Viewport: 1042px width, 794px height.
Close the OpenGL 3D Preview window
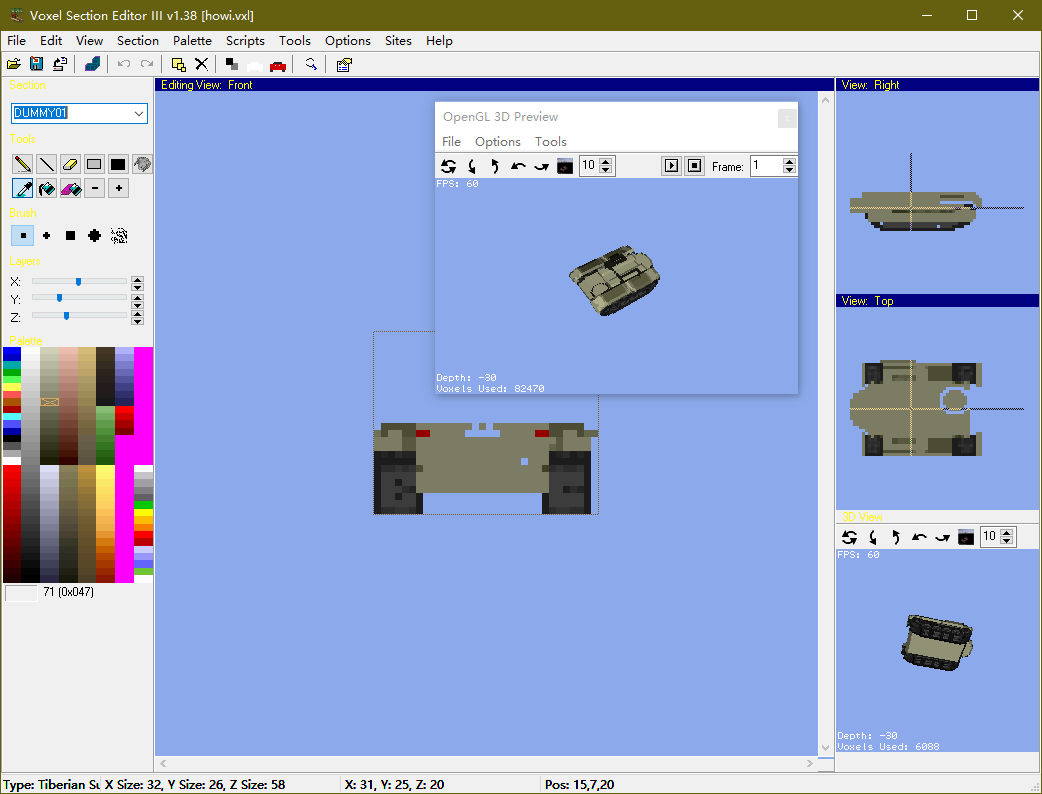(x=787, y=118)
